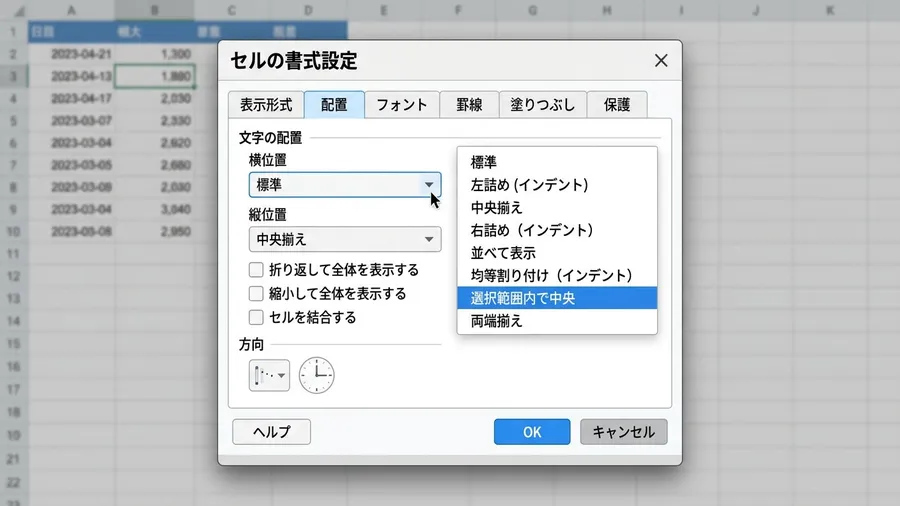Switch to the 罫線 tab

point(469,104)
